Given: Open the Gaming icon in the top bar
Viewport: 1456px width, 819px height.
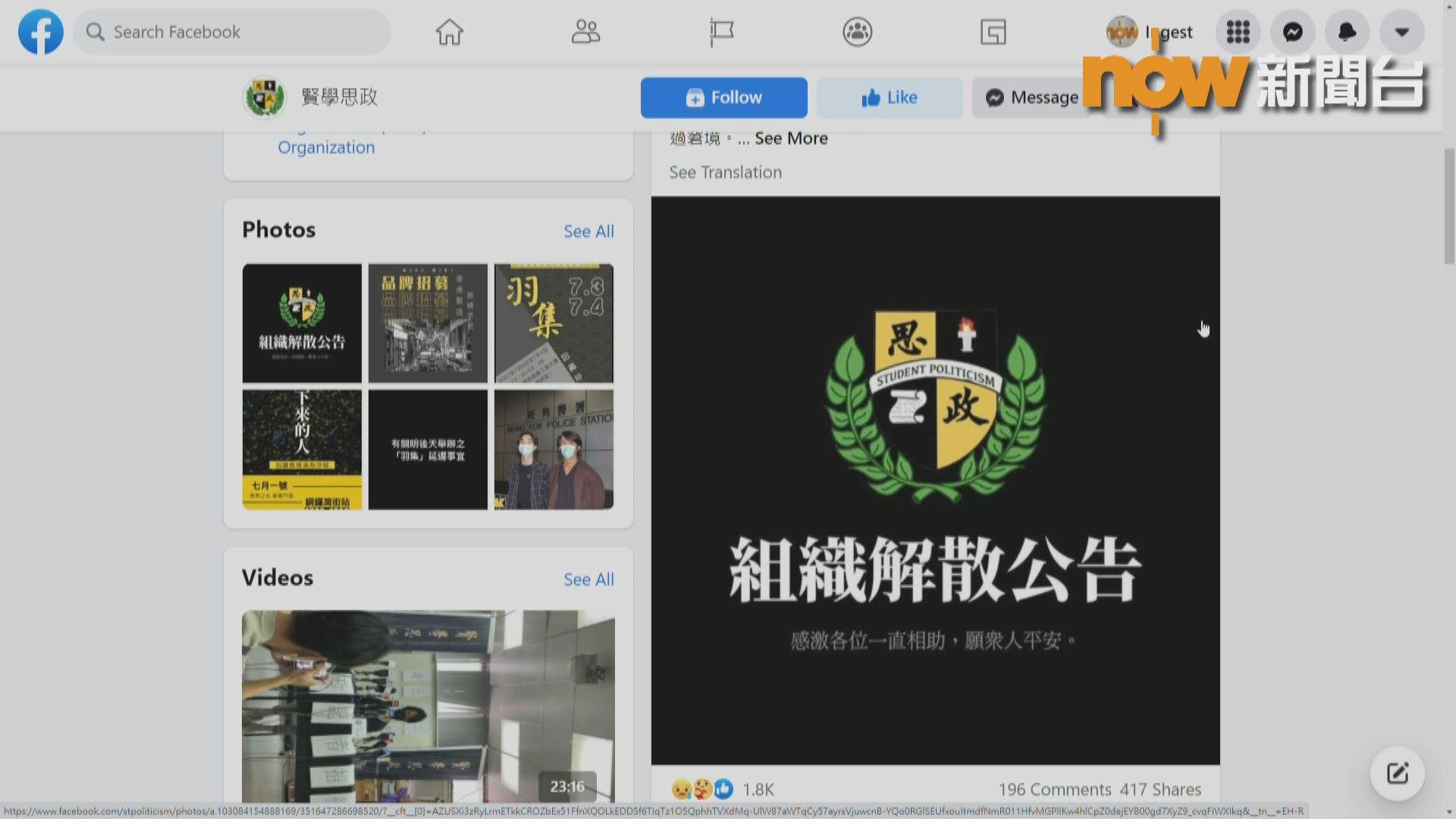Looking at the screenshot, I should tap(993, 32).
